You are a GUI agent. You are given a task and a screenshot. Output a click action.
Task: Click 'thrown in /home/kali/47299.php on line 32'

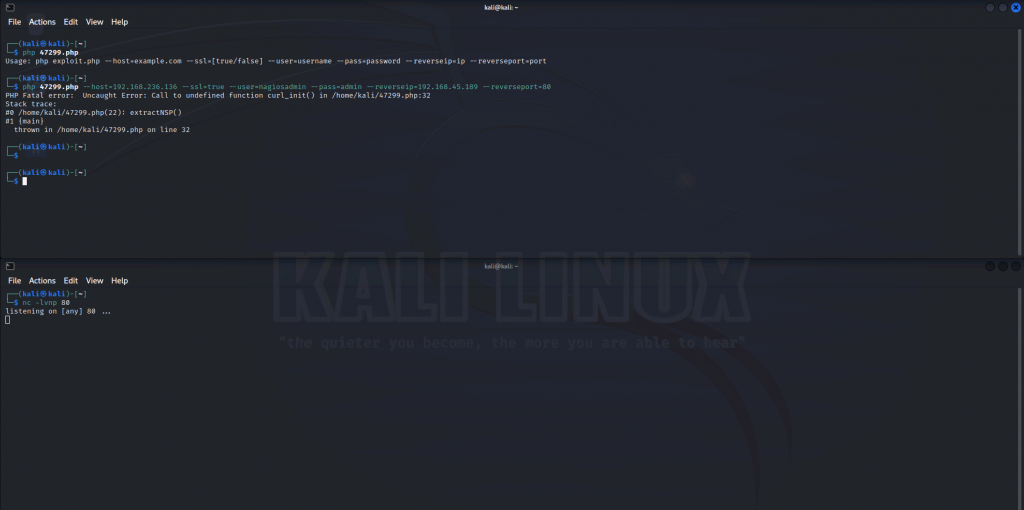click(102, 129)
